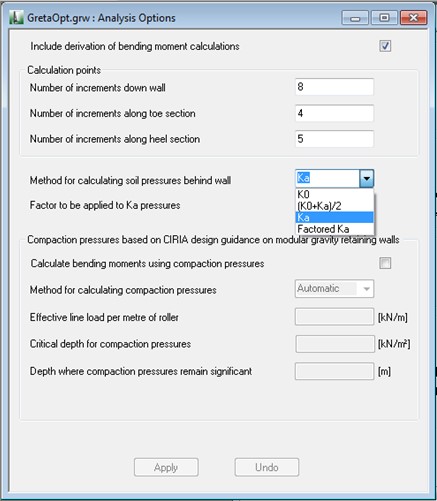Click the Apply button
Screen dimensions: 437x501
166,467
